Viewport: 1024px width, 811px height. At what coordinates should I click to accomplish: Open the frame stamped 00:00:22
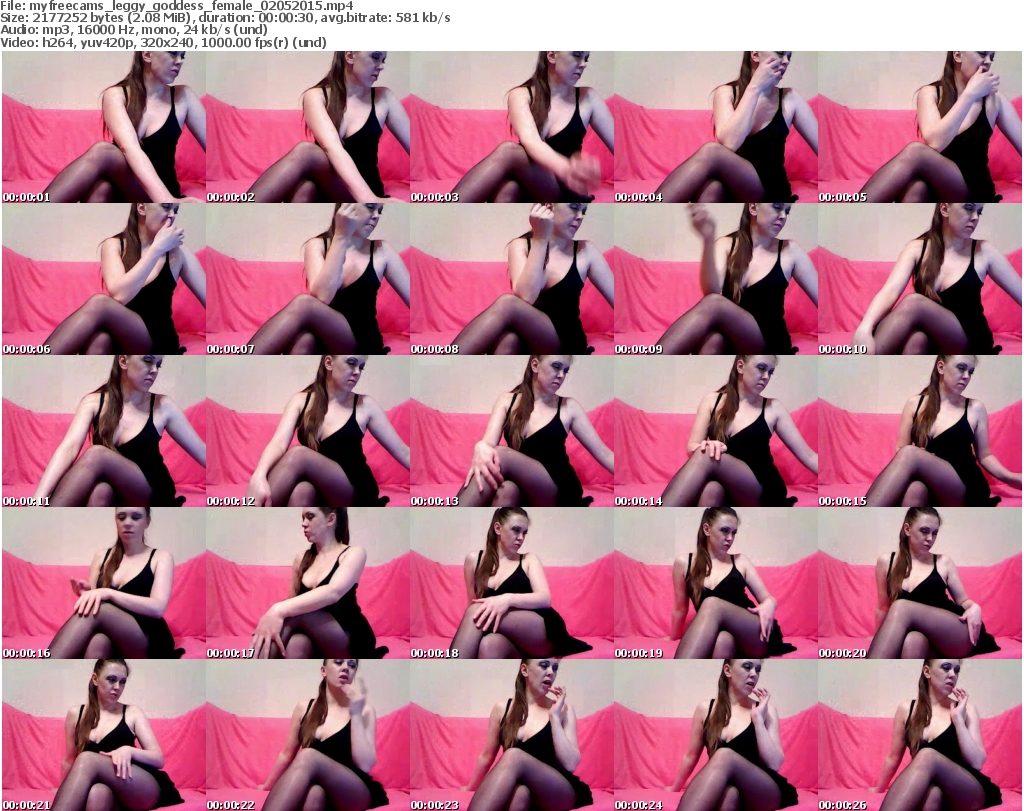(x=308, y=735)
